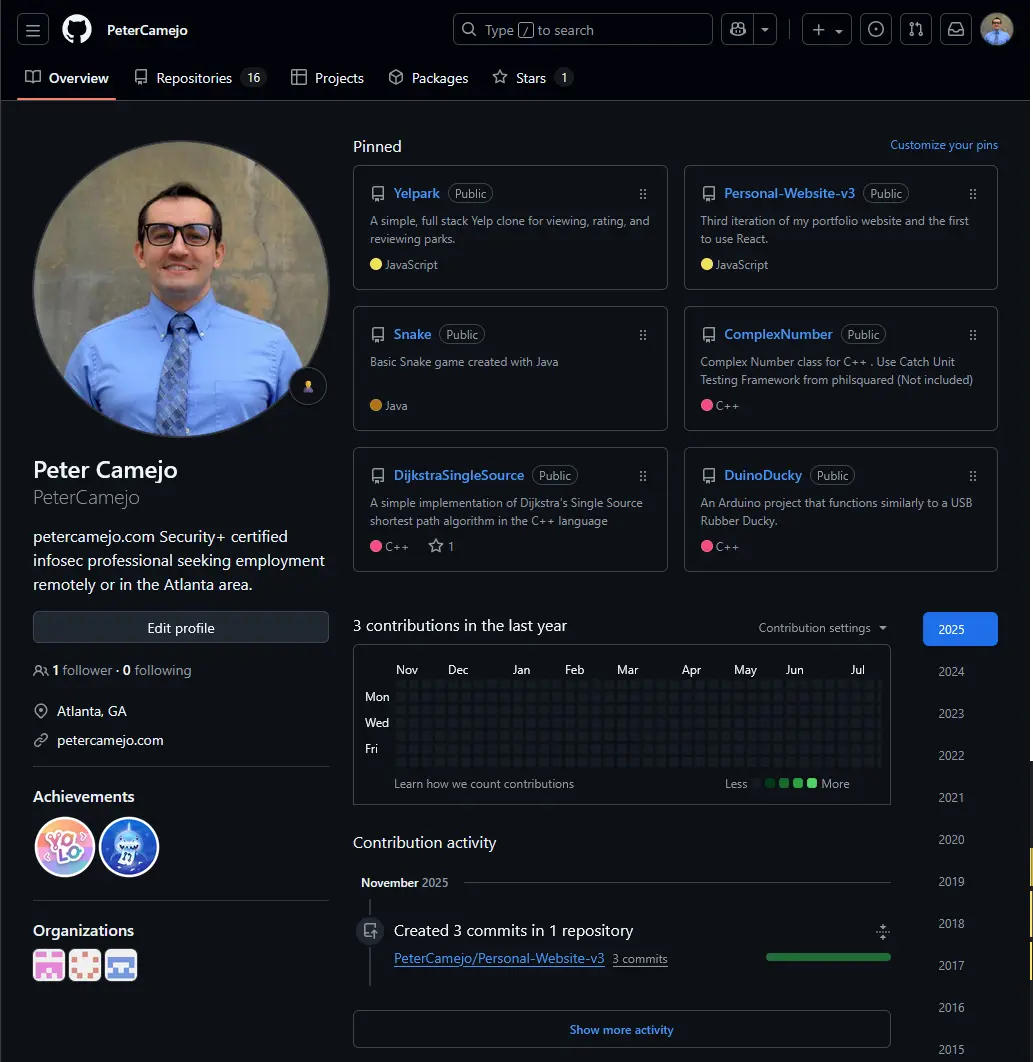
Task: Open the inbox notifications icon
Action: coord(955,29)
